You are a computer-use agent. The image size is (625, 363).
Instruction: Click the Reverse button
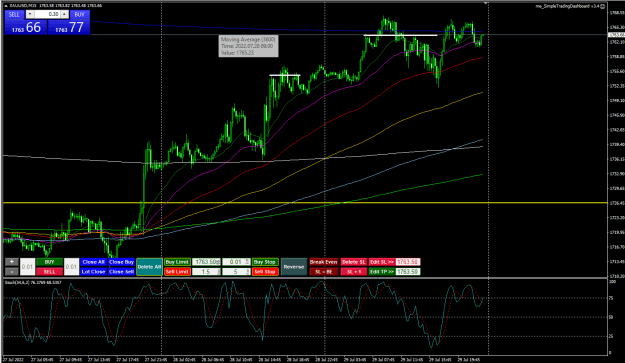294,267
